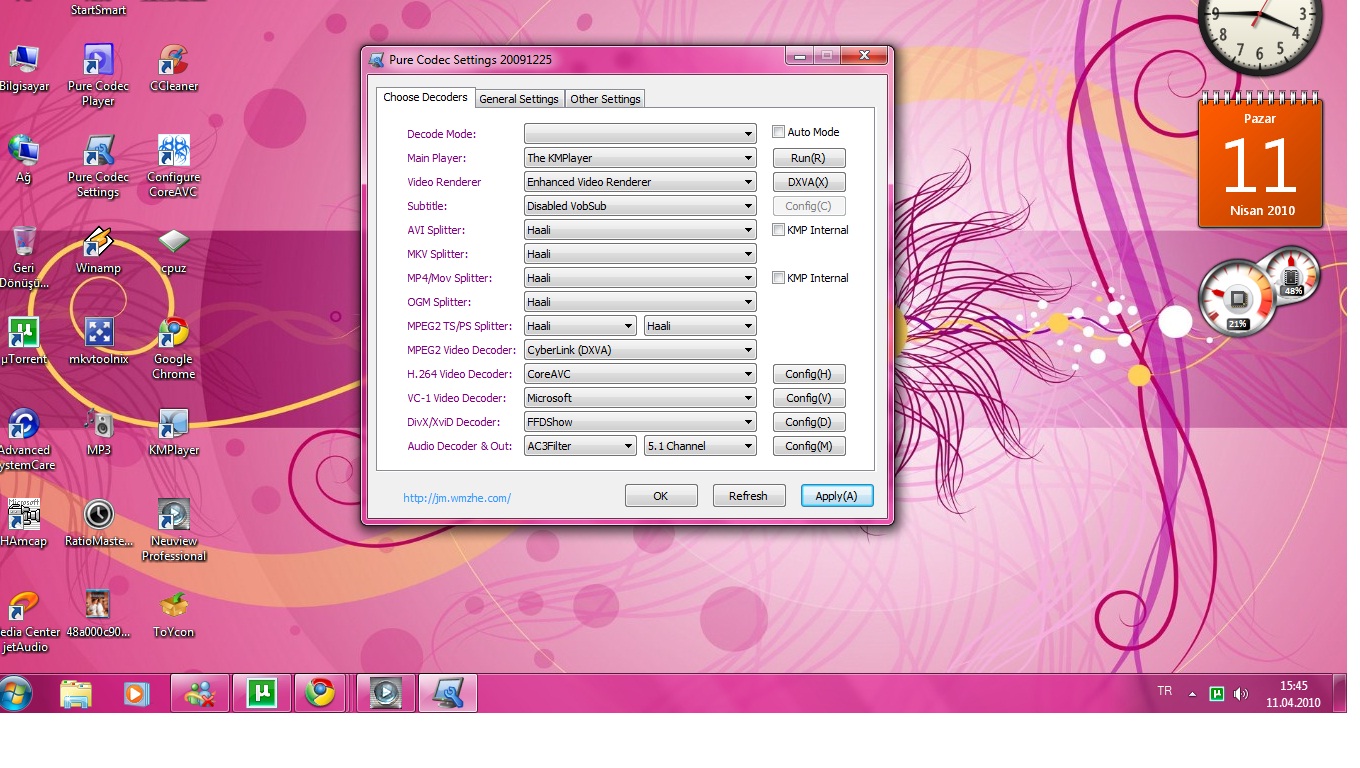Open the DivX/XviD Decoder dropdown

640,422
